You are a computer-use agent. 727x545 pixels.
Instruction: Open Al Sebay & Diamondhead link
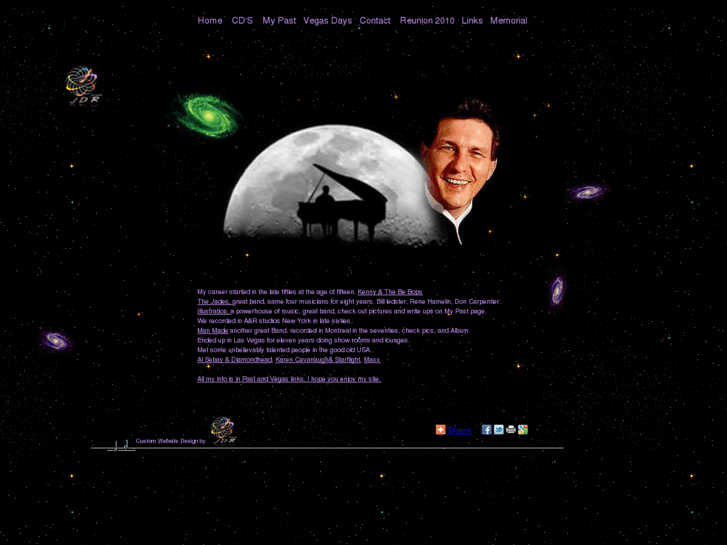click(235, 359)
